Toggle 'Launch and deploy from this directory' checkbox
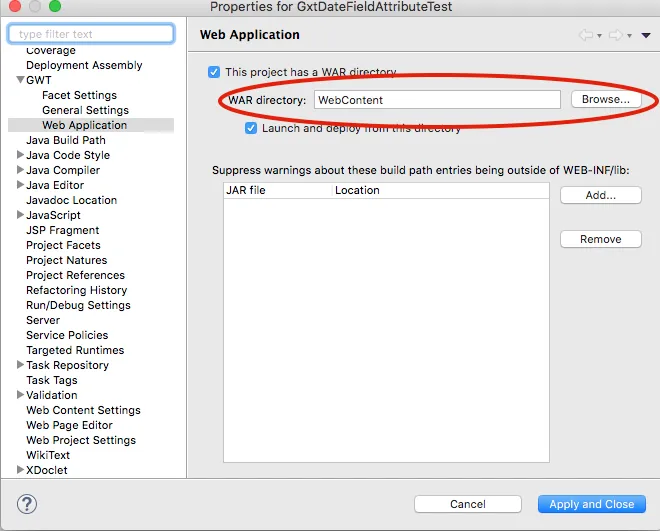660x531 pixels. [x=251, y=128]
